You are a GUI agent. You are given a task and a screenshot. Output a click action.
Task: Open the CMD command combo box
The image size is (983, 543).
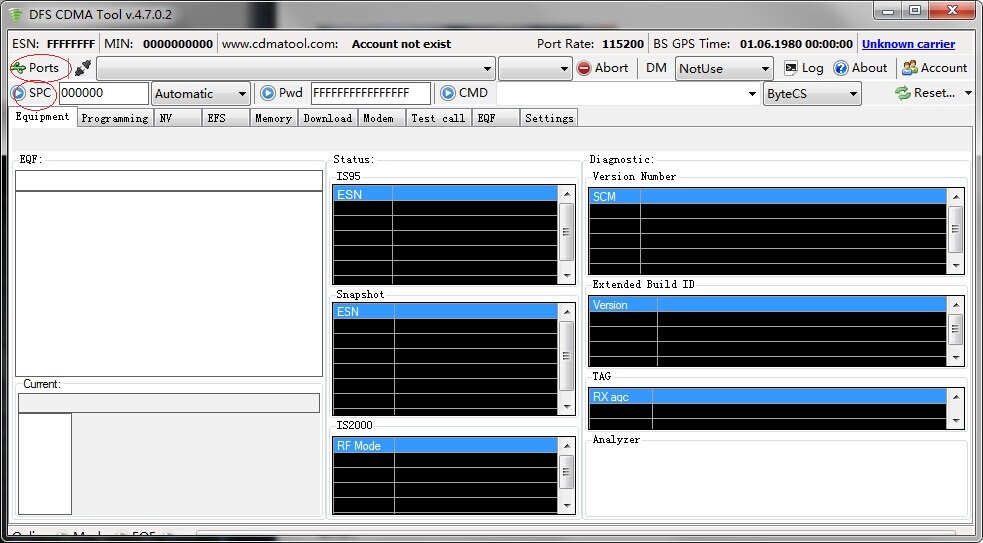pos(627,93)
